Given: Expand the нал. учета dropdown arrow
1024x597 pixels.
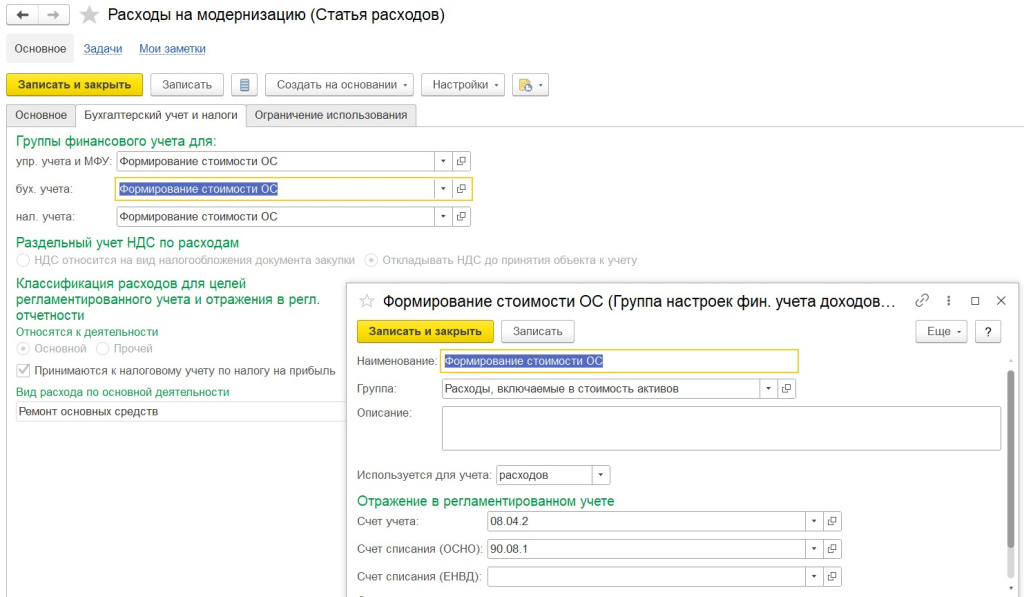Looking at the screenshot, I should [x=443, y=216].
